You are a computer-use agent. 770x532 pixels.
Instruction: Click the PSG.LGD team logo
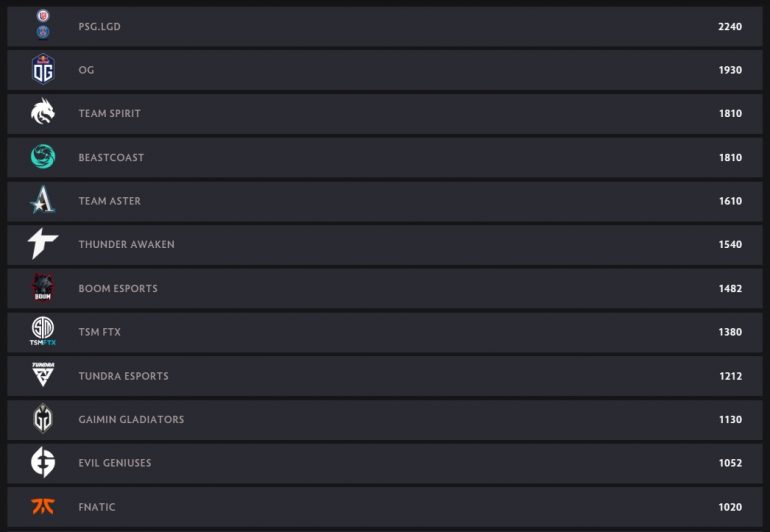[43, 25]
